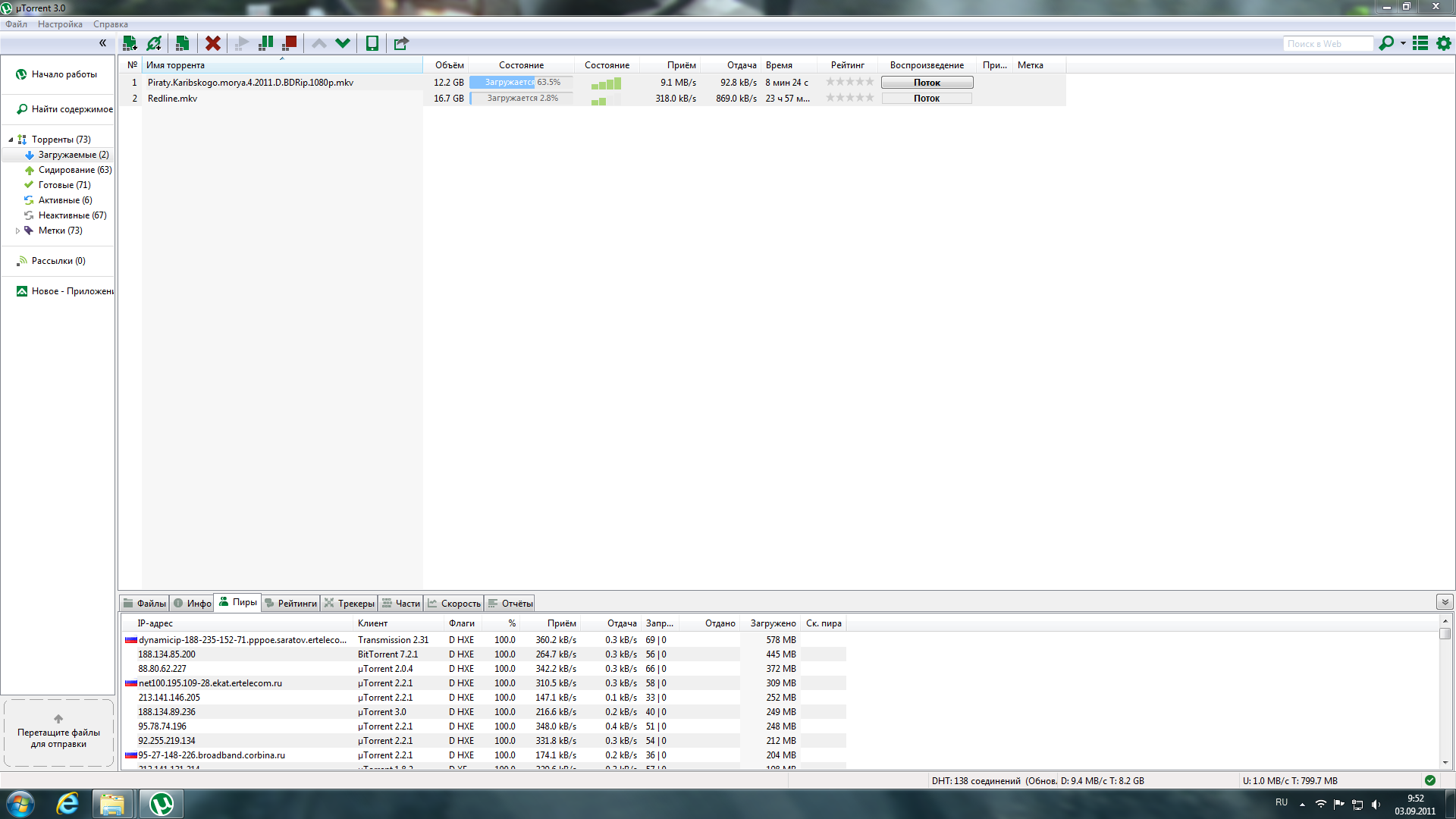Open Windows Start menu
The height and width of the screenshot is (819, 1456).
(20, 804)
